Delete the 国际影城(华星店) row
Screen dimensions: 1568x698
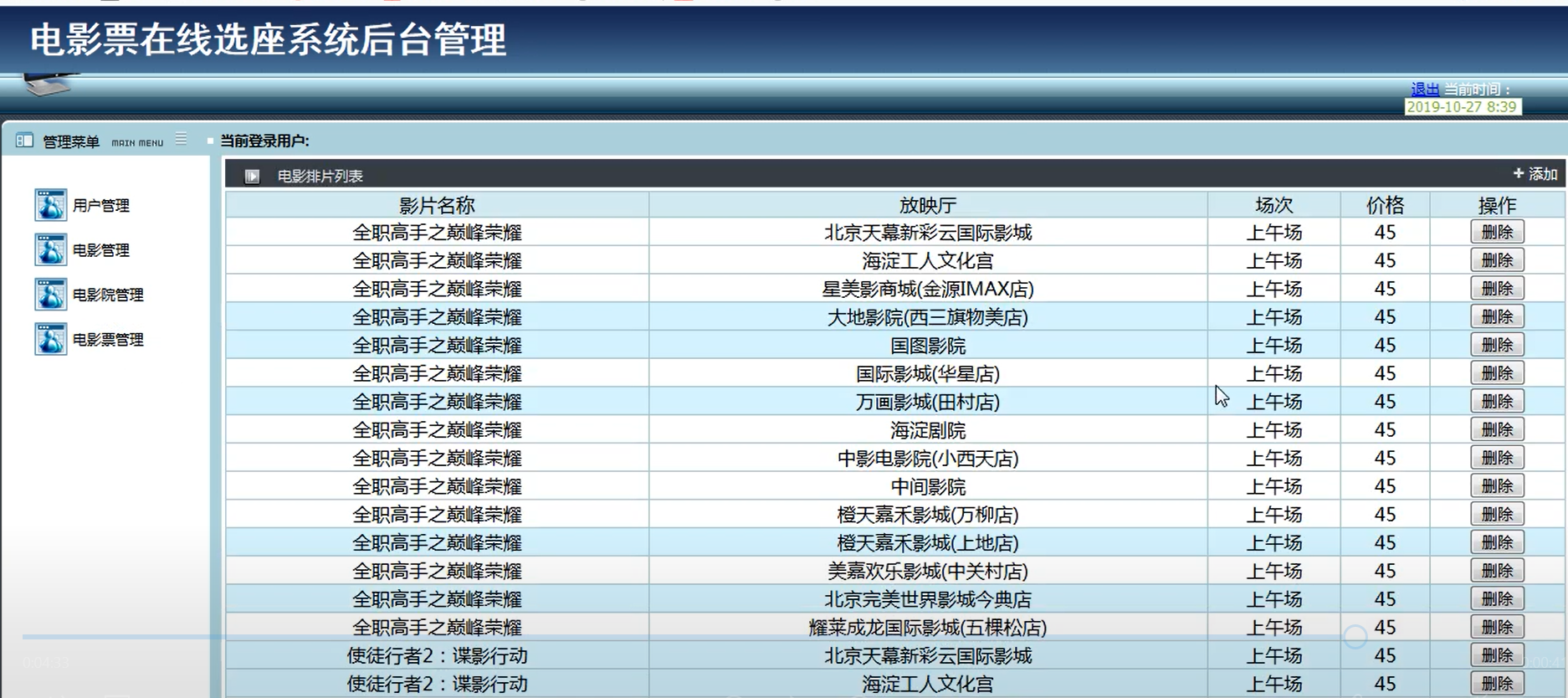(1497, 373)
